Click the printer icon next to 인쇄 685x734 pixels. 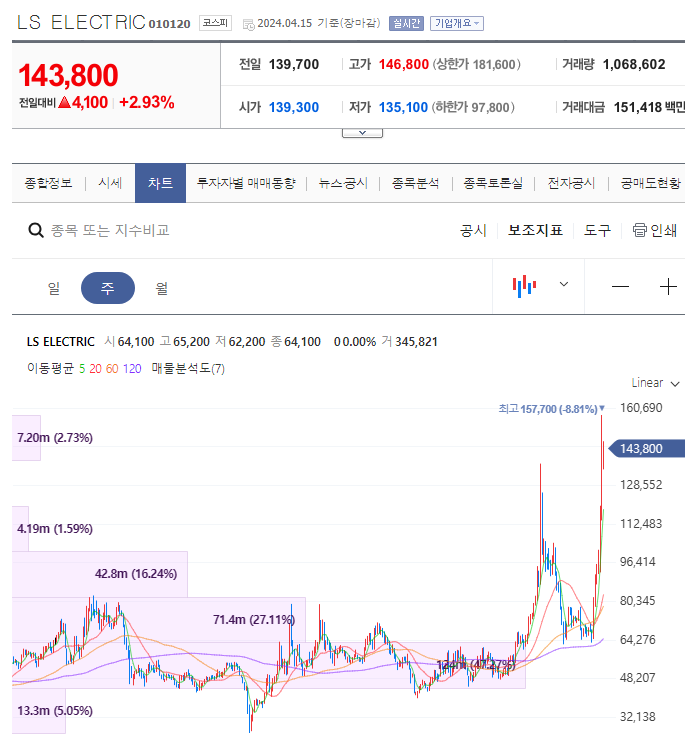pos(639,230)
